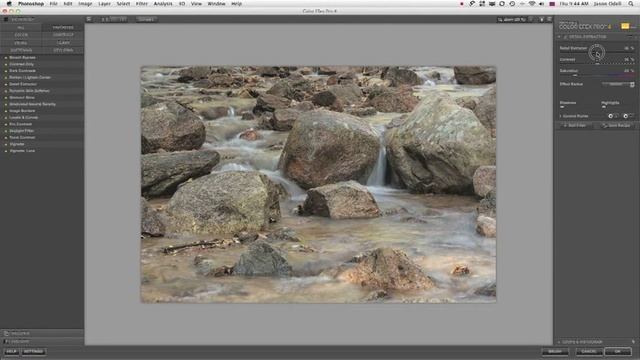
Task: Open the Effect Radius dropdown
Action: 618,84
